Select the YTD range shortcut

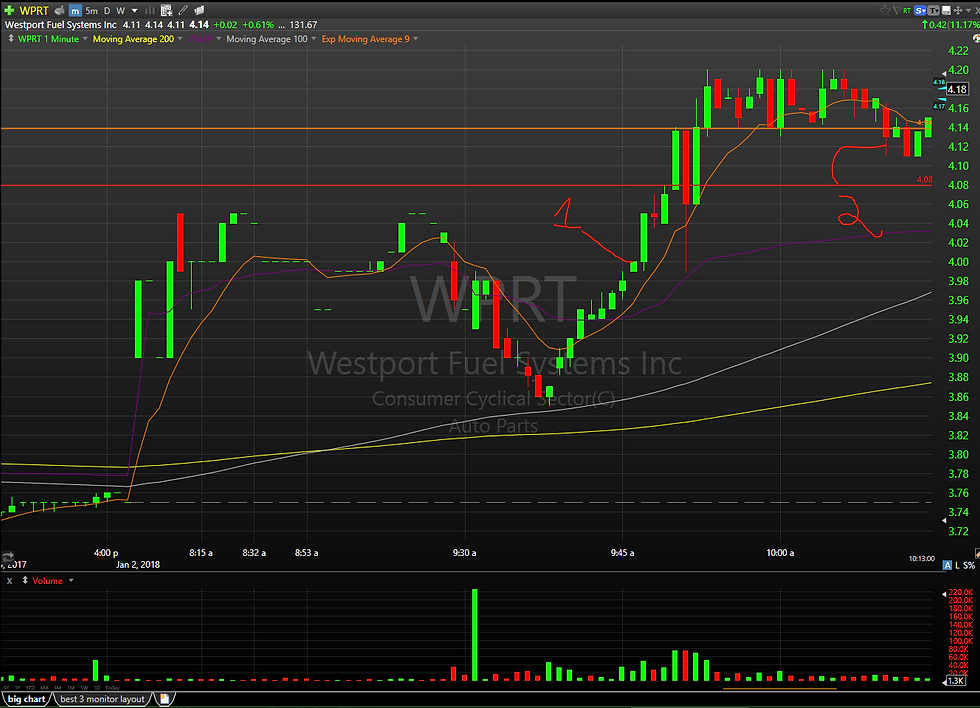(30, 688)
